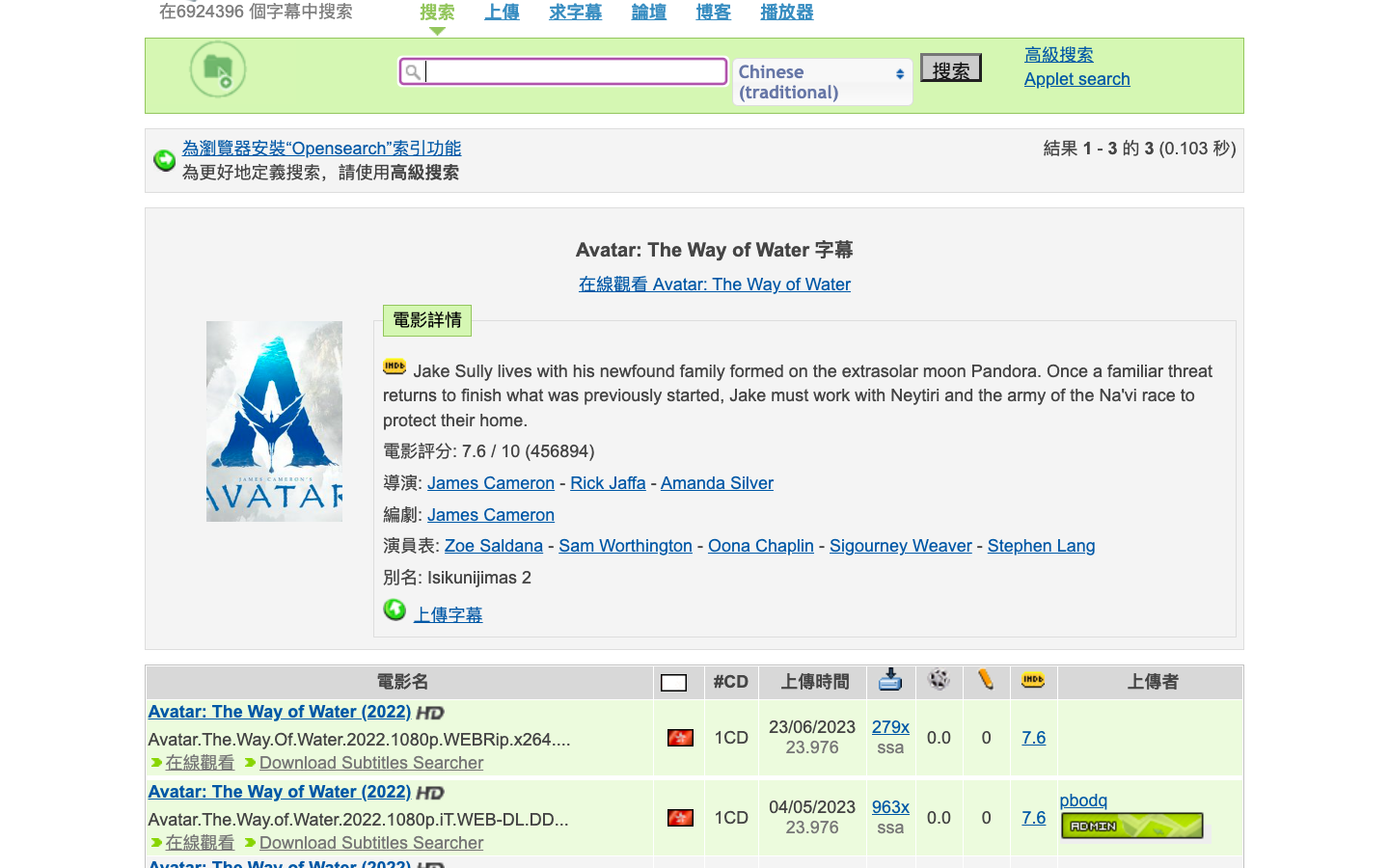
Task: Click the IMDb badge in movie details
Action: pos(395,367)
